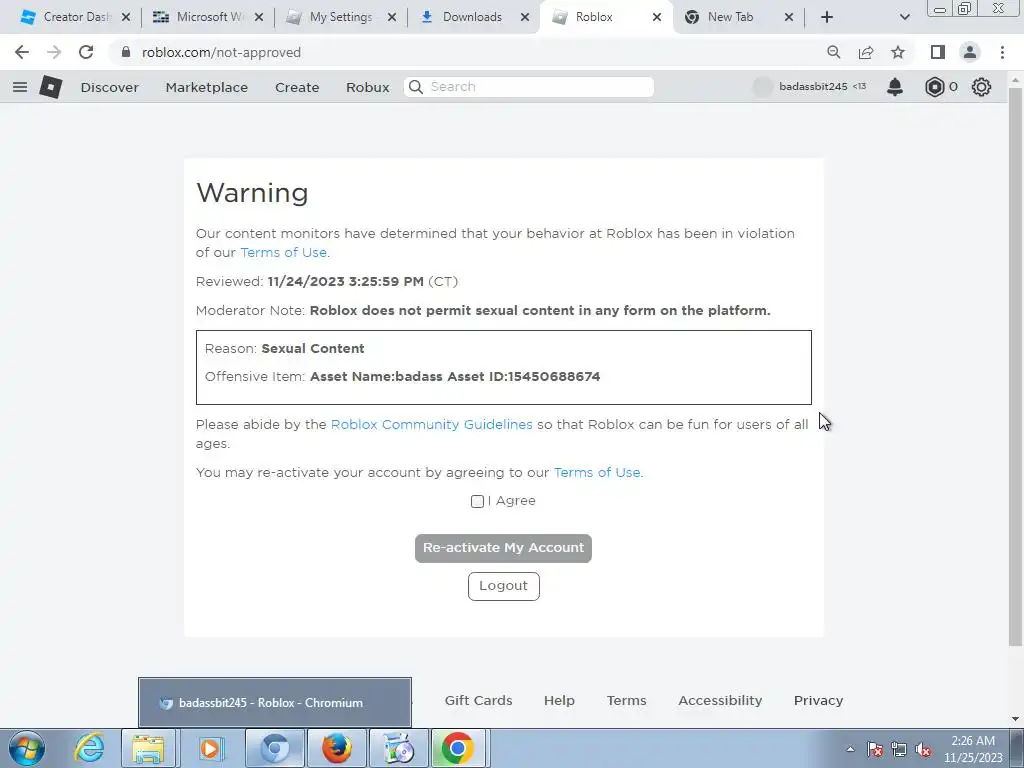Click the site lock icon

(126, 52)
